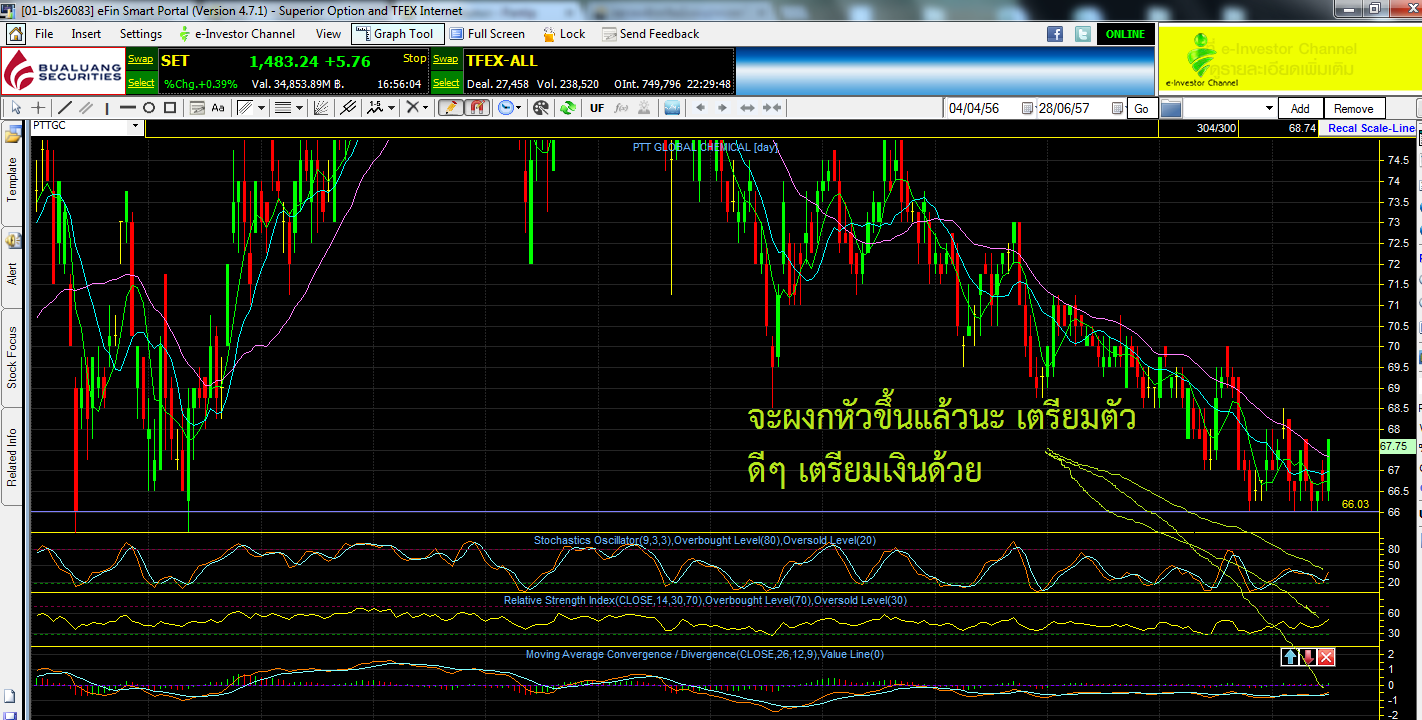
Task: Open the start date 04/04/56 calendar picker
Action: (1026, 108)
